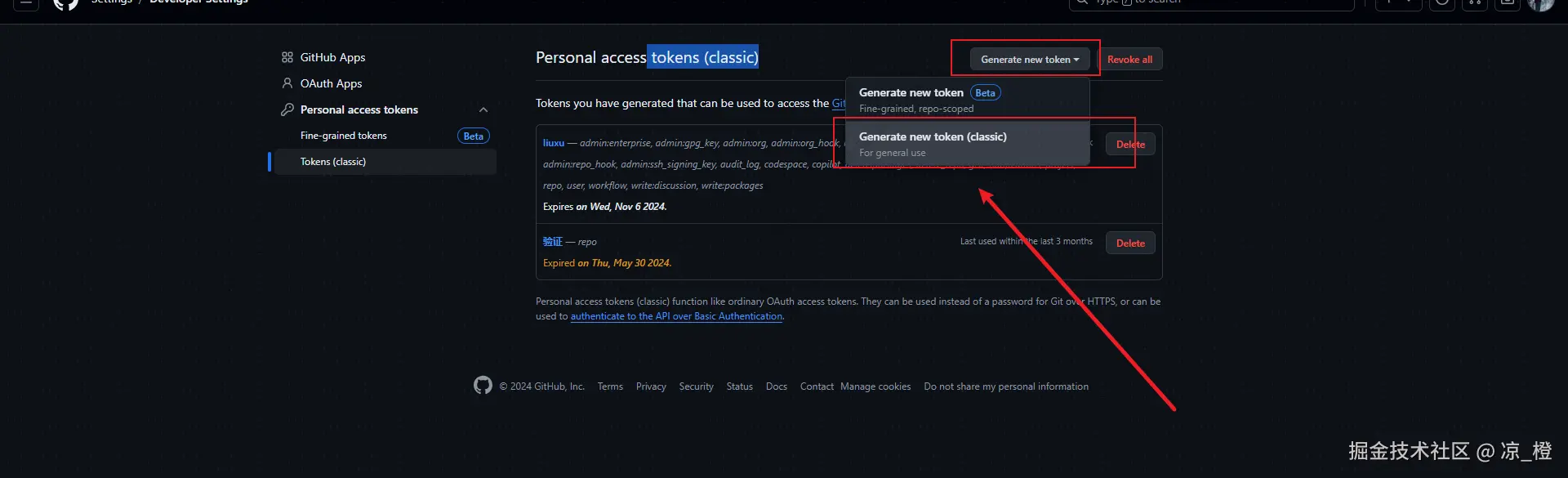Image resolution: width=1568 pixels, height=478 pixels.
Task: Click the Last used within the last 3 months text
Action: point(1026,242)
